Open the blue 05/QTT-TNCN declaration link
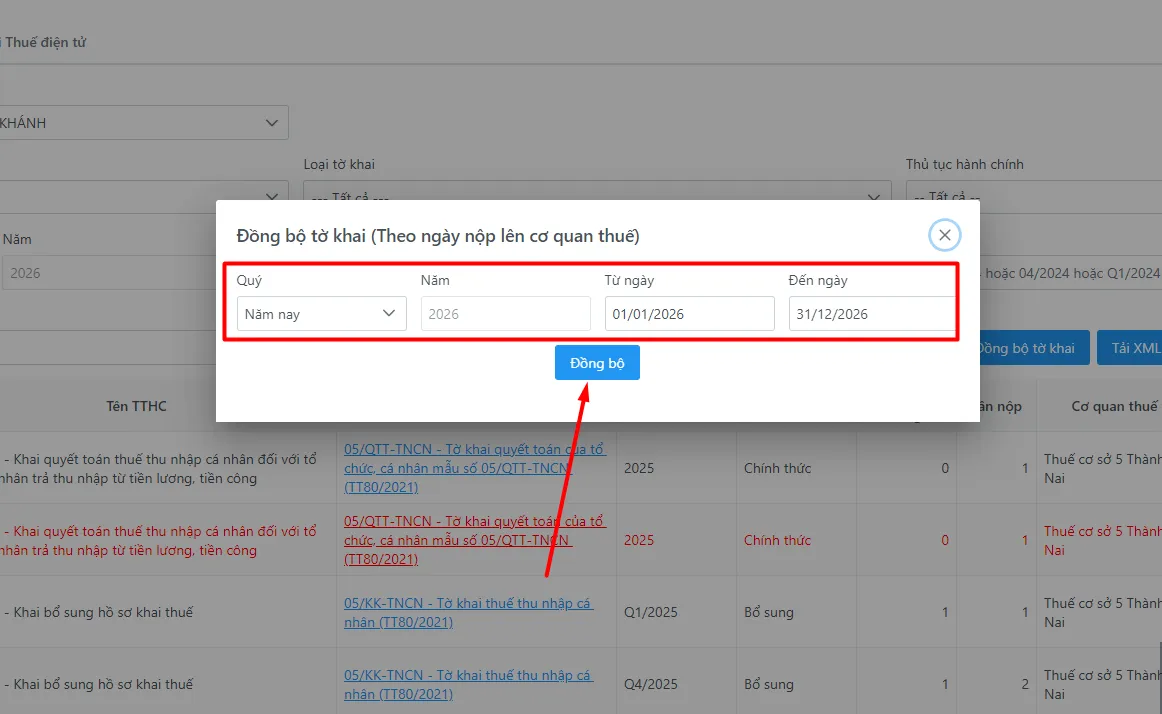The width and height of the screenshot is (1162, 714). [x=475, y=468]
